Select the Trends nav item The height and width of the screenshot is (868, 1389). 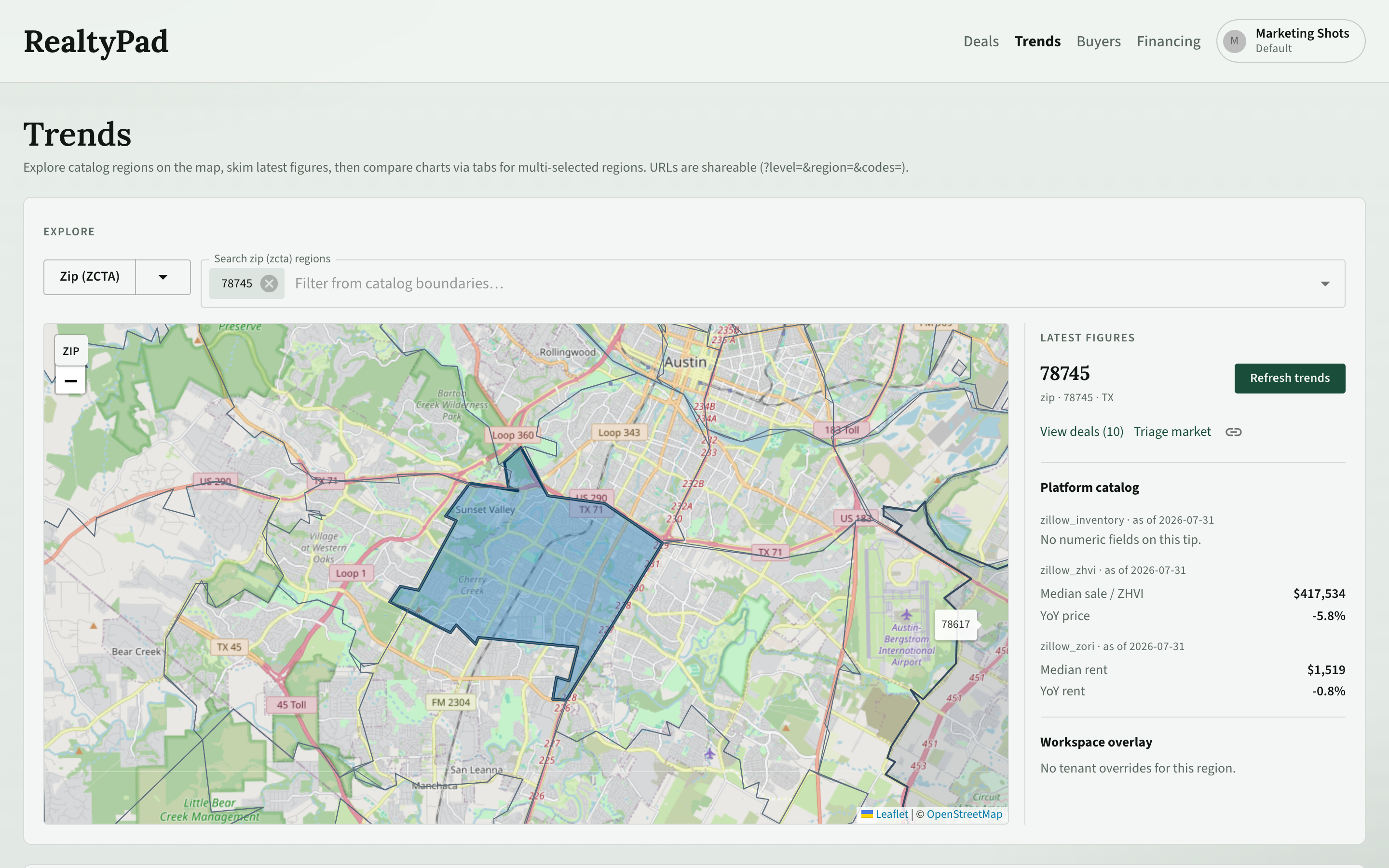pos(1037,41)
